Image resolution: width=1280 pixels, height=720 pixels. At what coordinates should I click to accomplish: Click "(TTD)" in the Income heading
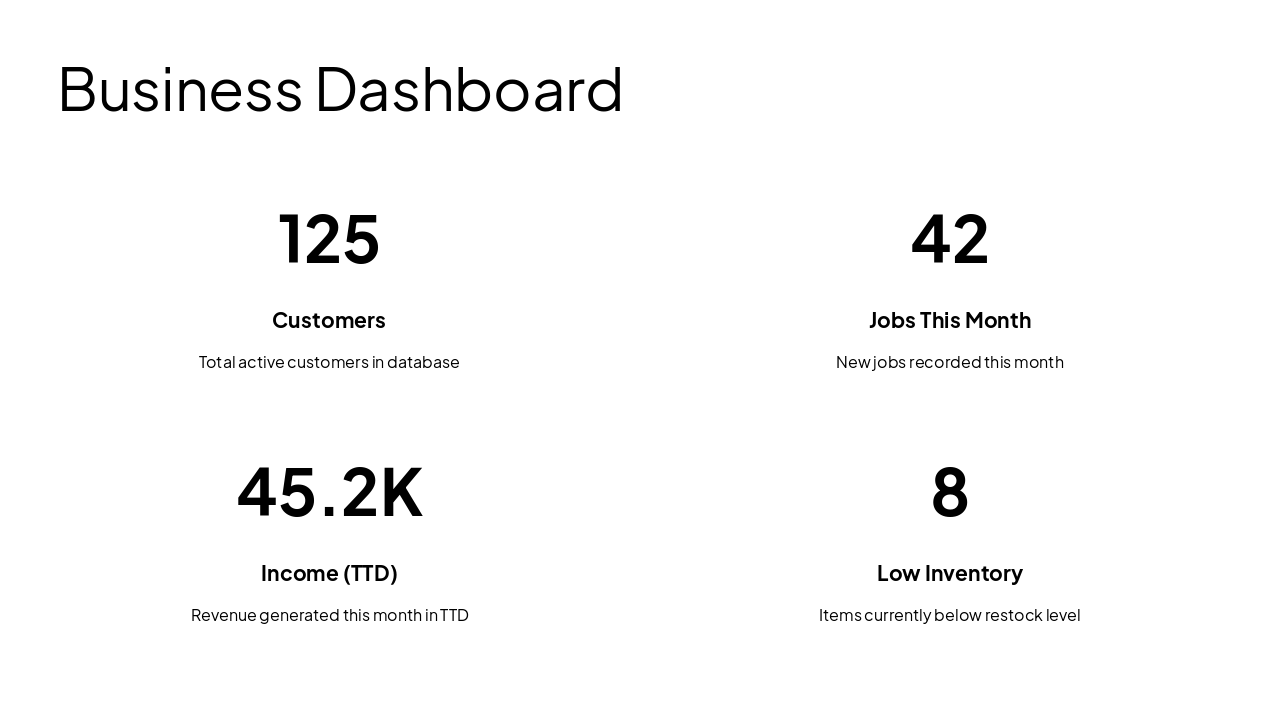coord(370,573)
